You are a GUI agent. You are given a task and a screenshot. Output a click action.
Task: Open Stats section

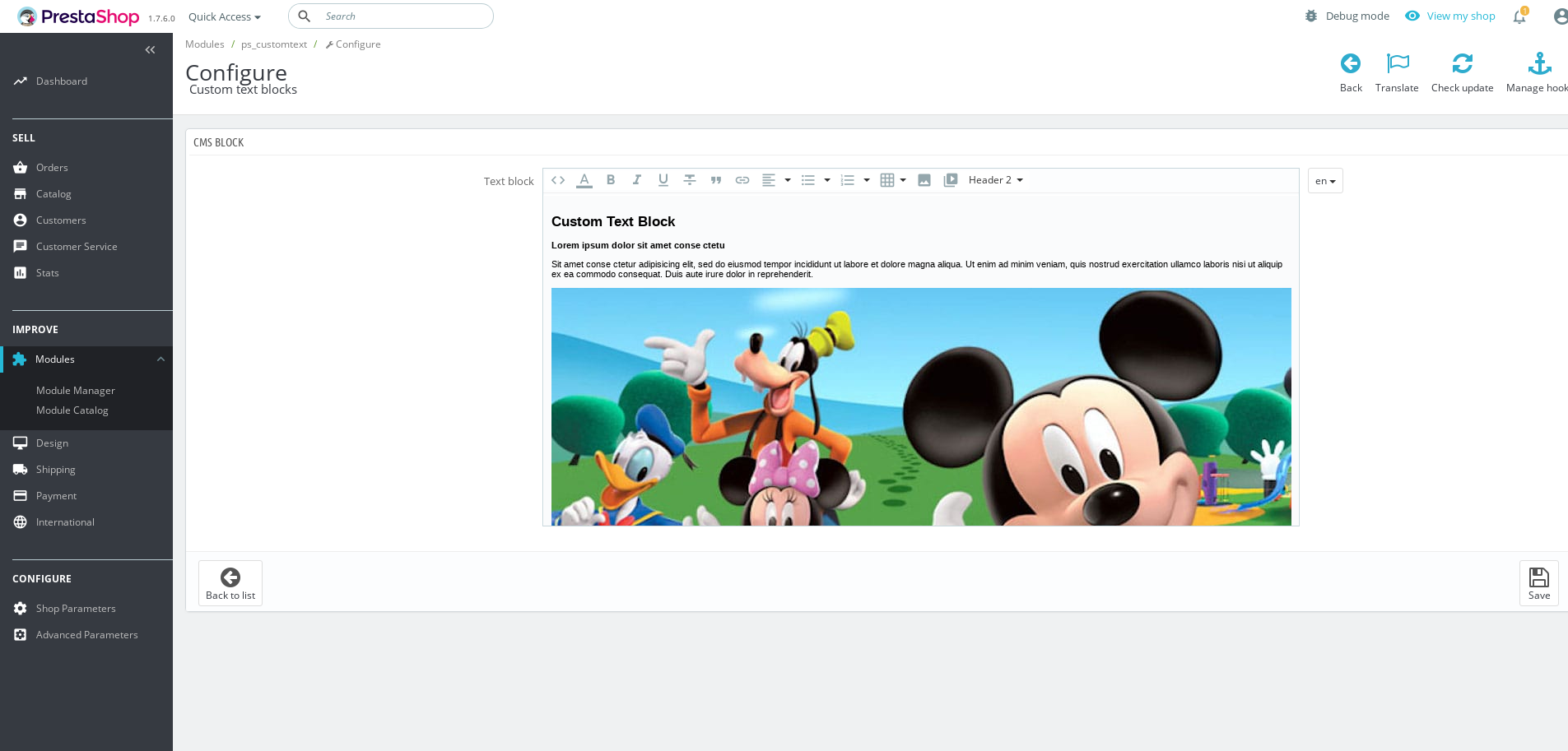click(x=48, y=273)
